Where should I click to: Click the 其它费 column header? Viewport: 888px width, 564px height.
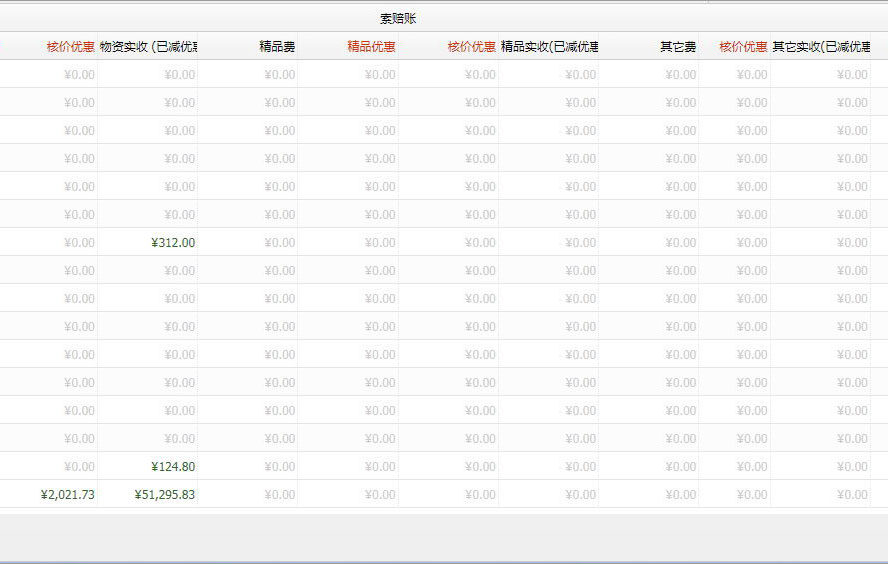point(678,46)
